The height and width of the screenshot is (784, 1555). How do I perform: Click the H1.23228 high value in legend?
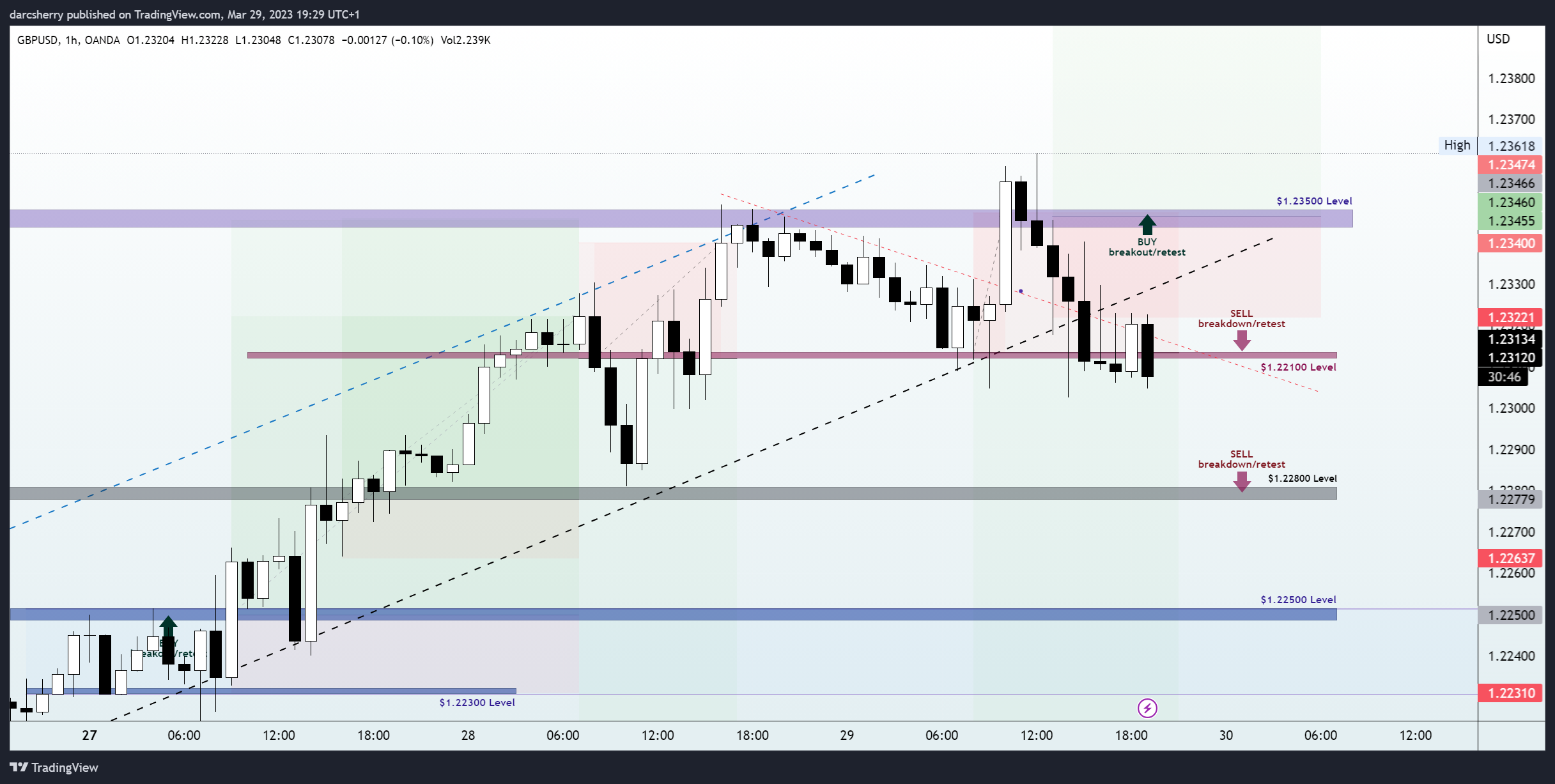point(205,40)
